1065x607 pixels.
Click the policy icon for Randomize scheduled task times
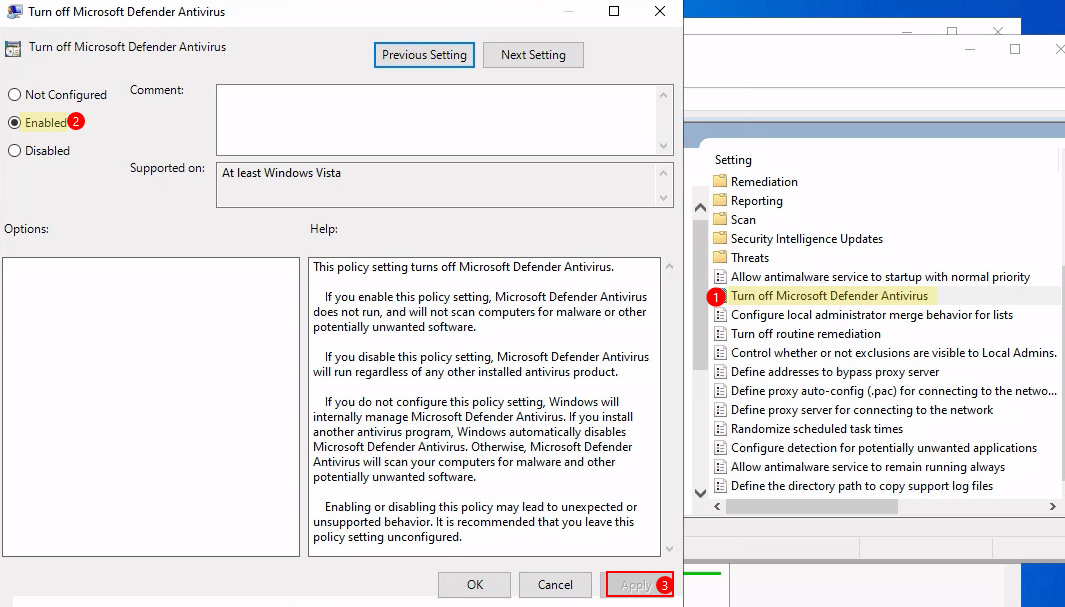pyautogui.click(x=720, y=429)
